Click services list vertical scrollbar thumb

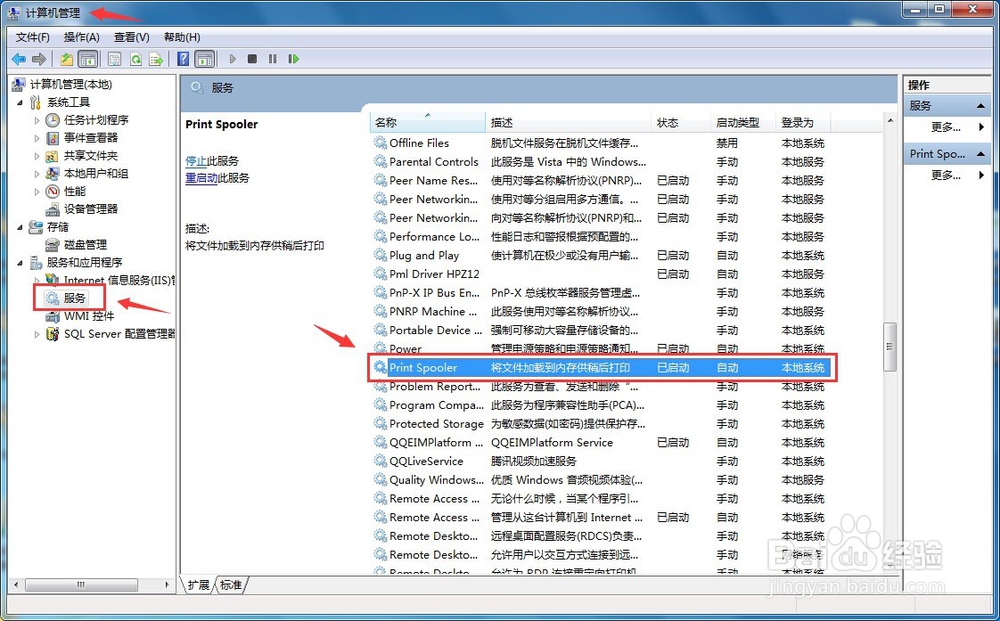coord(890,347)
